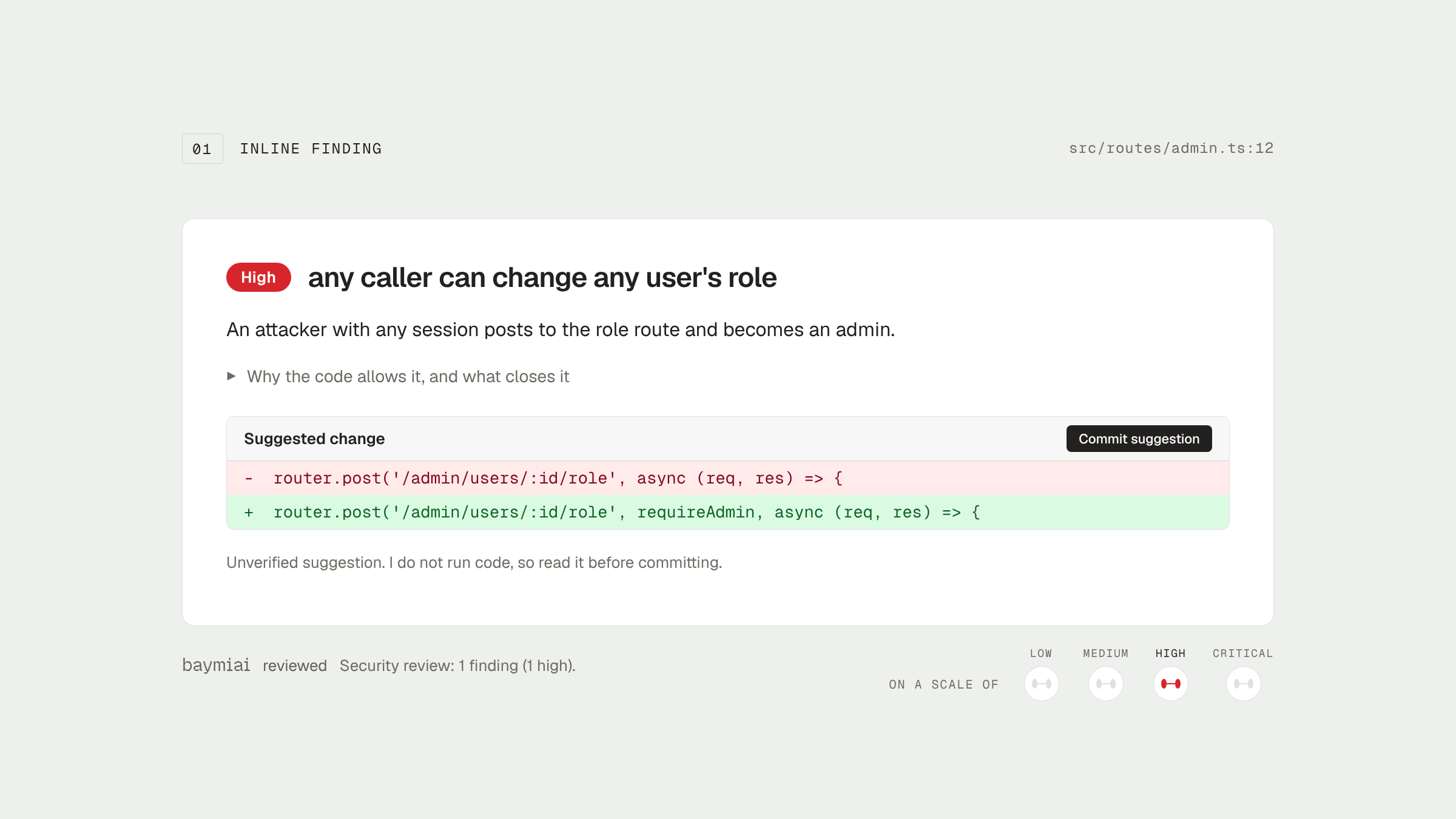Select the CRITICAL scale label
Viewport: 1456px width, 819px height.
click(1243, 653)
